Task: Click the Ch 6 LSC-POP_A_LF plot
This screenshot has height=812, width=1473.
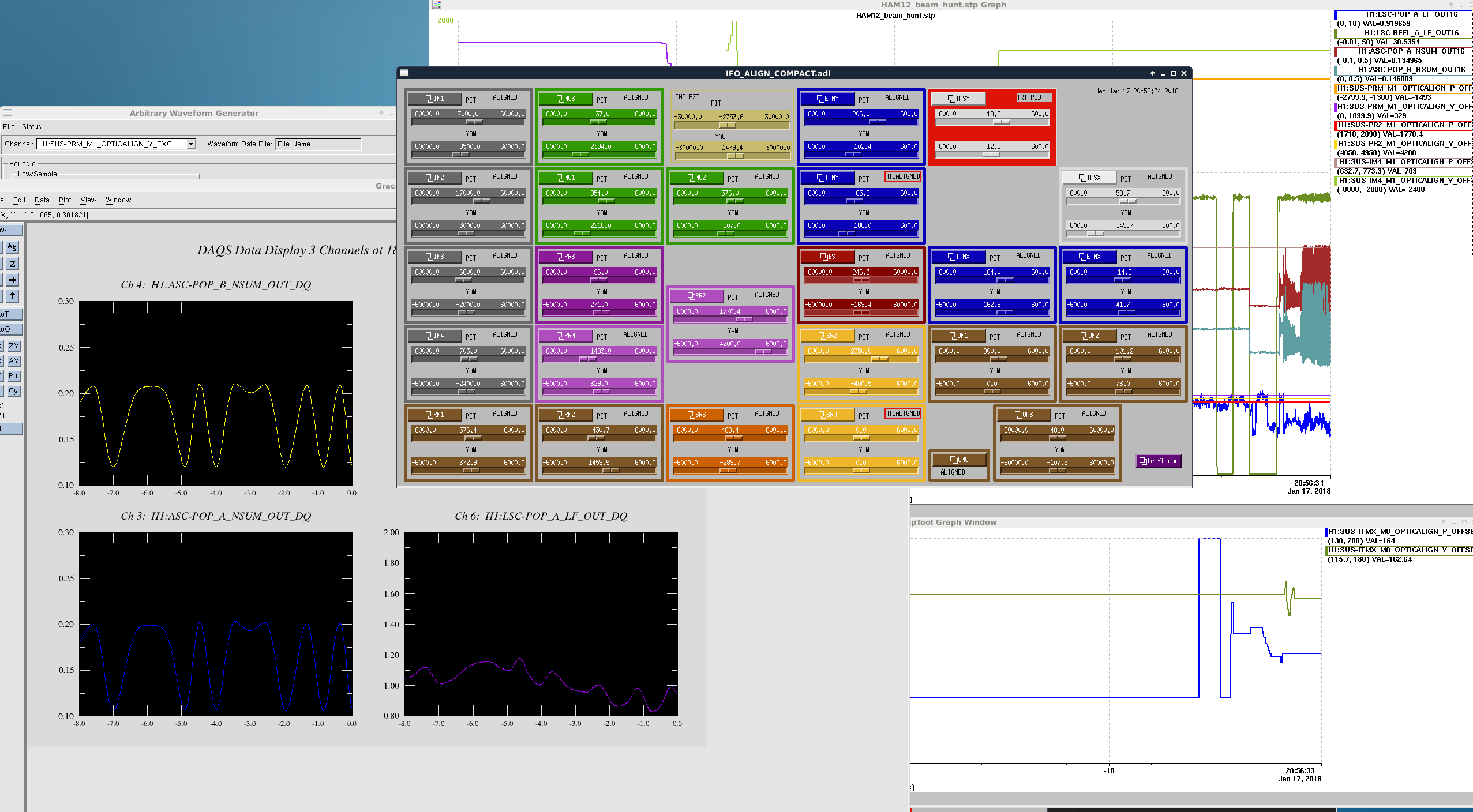Action: tap(541, 624)
